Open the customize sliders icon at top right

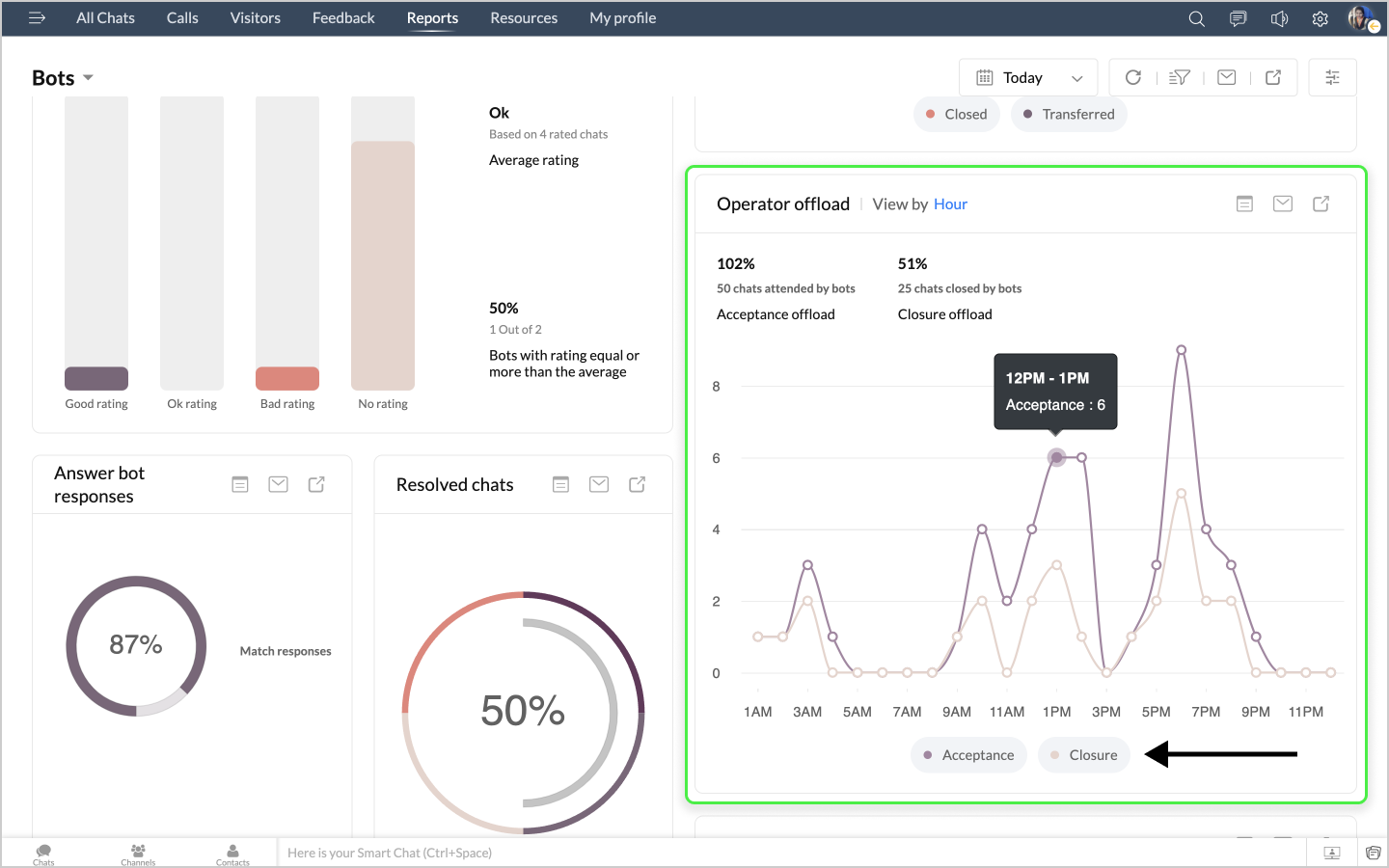tap(1332, 78)
